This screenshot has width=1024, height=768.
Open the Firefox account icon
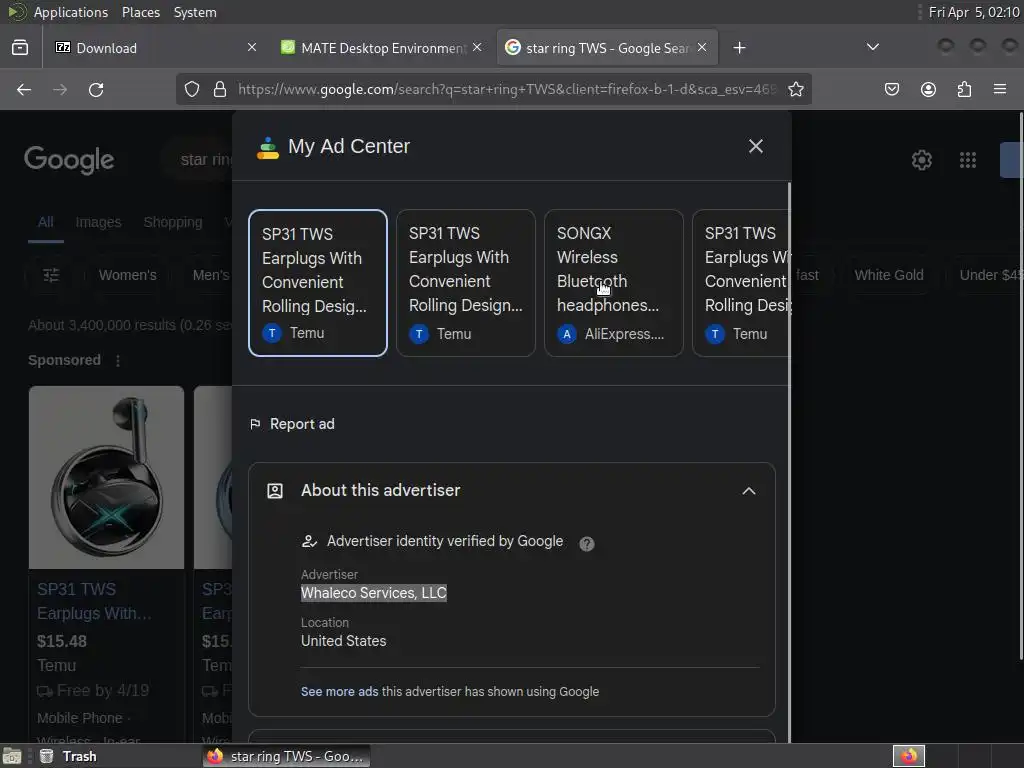click(x=928, y=89)
